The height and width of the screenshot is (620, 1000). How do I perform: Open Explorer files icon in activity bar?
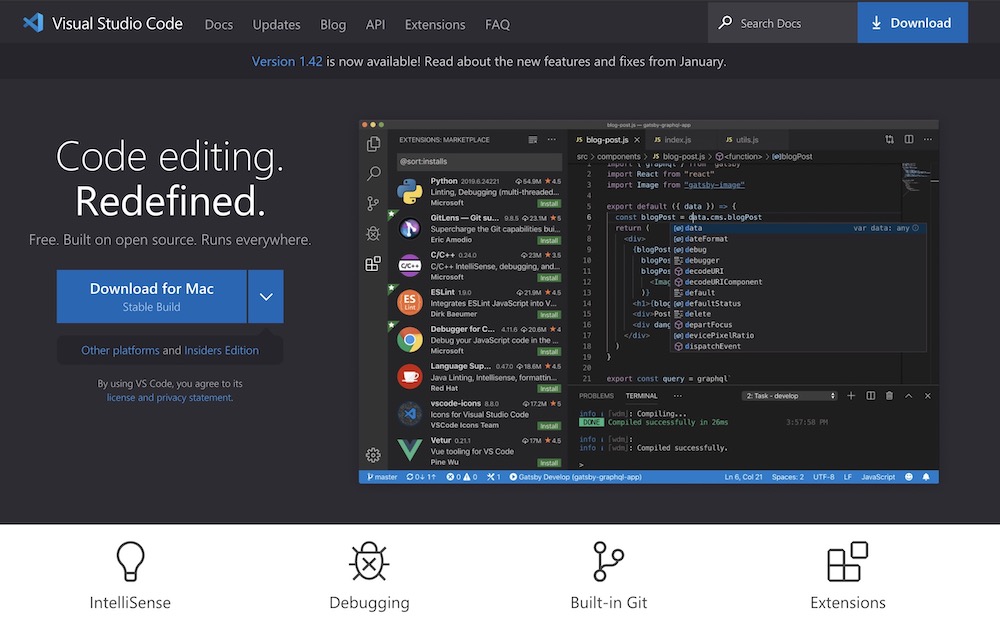(x=374, y=144)
